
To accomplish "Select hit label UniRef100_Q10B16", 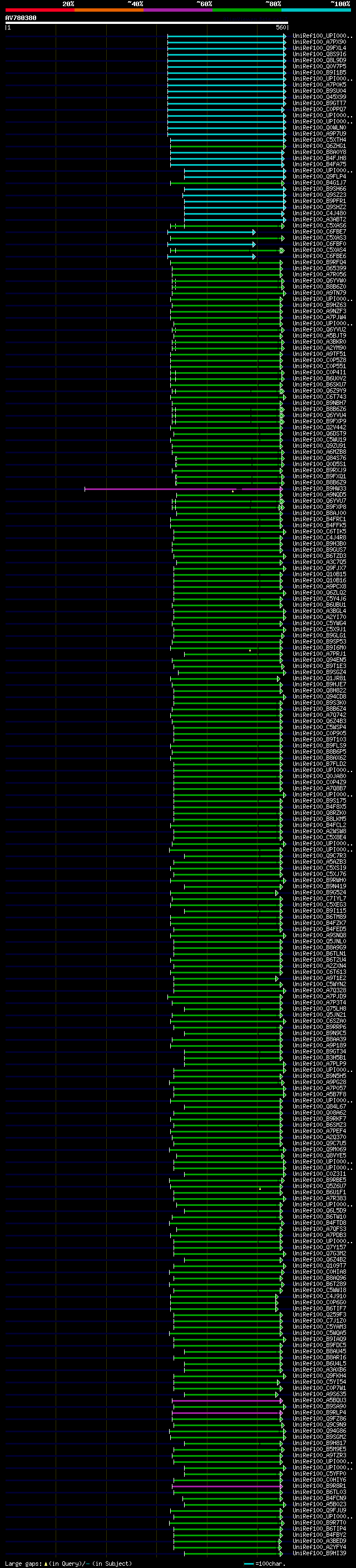I will click(319, 580).
